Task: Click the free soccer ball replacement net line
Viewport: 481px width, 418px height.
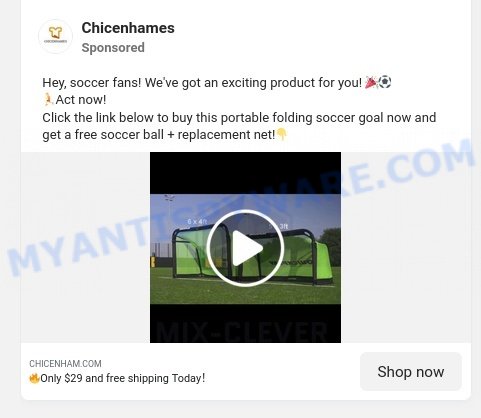Action: pos(159,135)
